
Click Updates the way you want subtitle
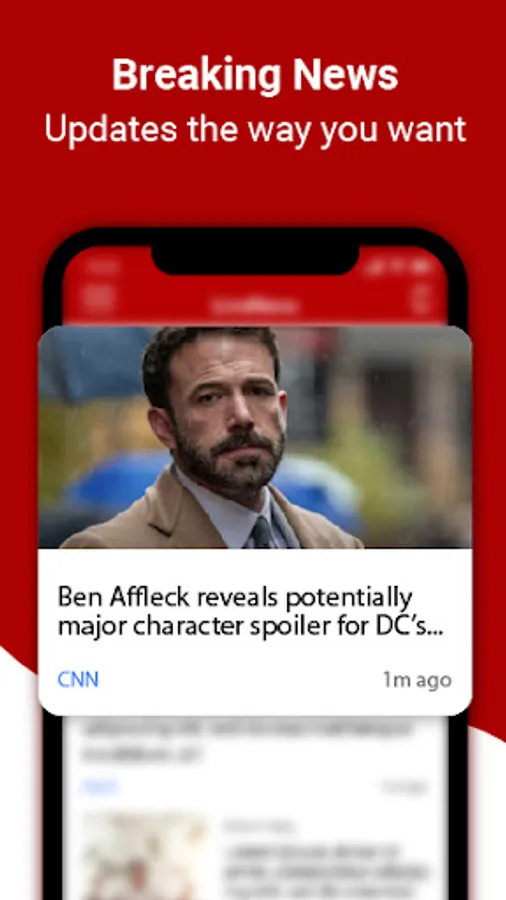click(255, 130)
